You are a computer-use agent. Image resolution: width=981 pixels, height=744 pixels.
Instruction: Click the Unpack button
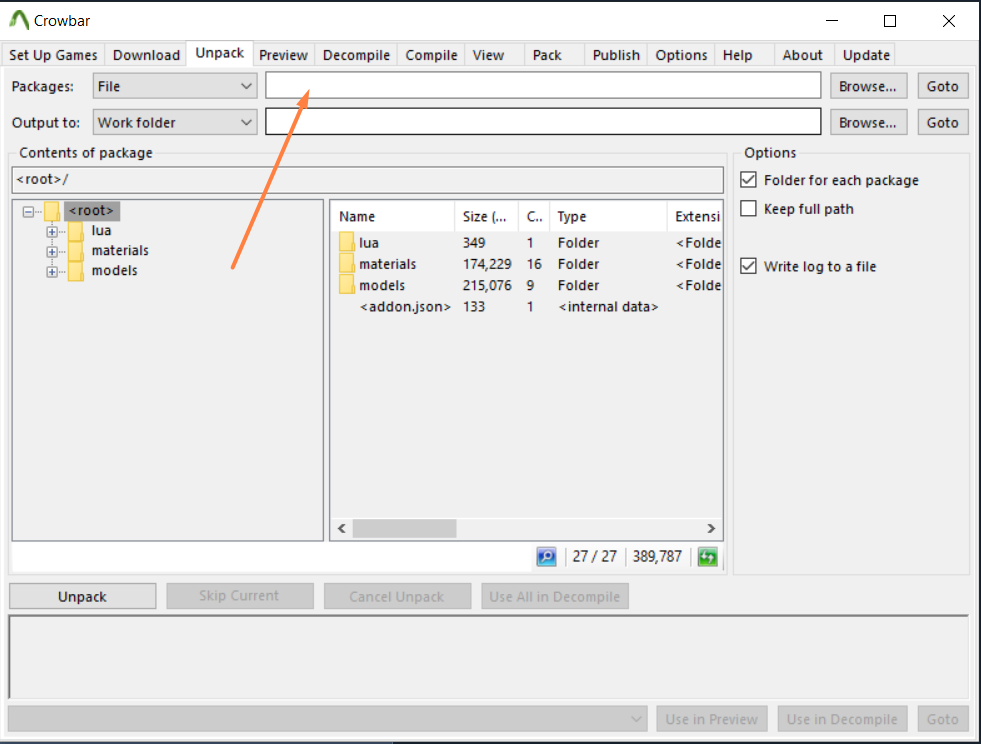(x=83, y=596)
